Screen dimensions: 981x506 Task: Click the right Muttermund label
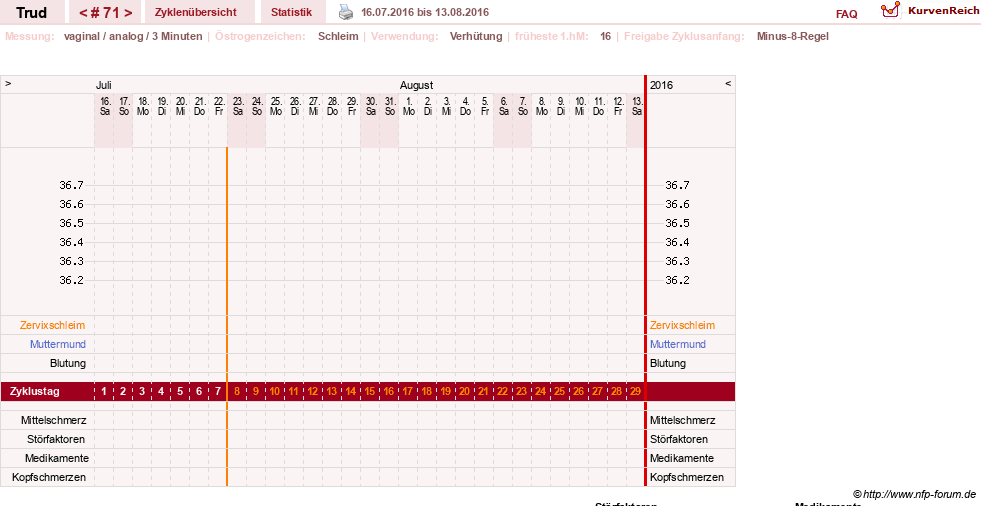pos(678,344)
